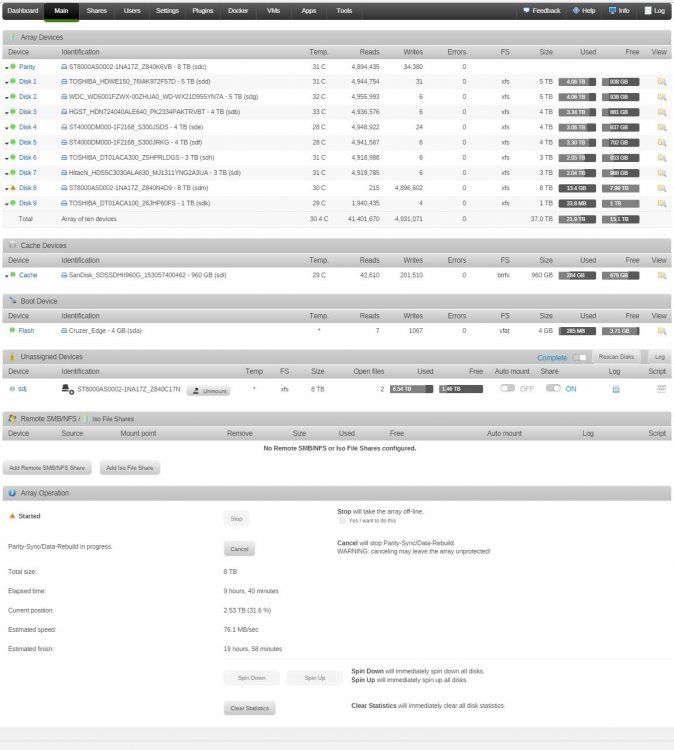
Task: Expand the Disk 8 arrow
Action: pos(7,189)
